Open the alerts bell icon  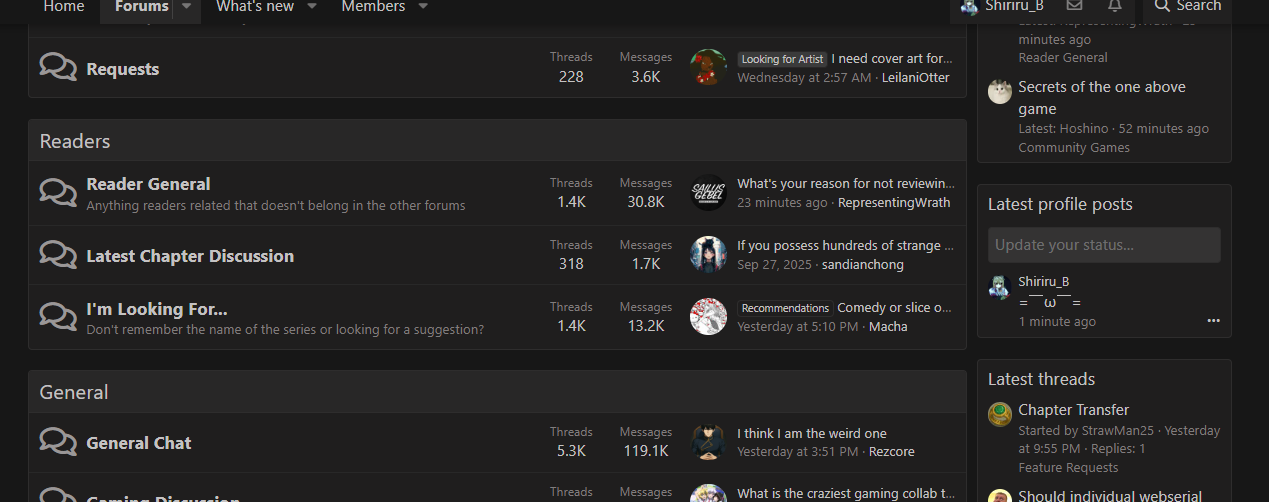pyautogui.click(x=1115, y=6)
